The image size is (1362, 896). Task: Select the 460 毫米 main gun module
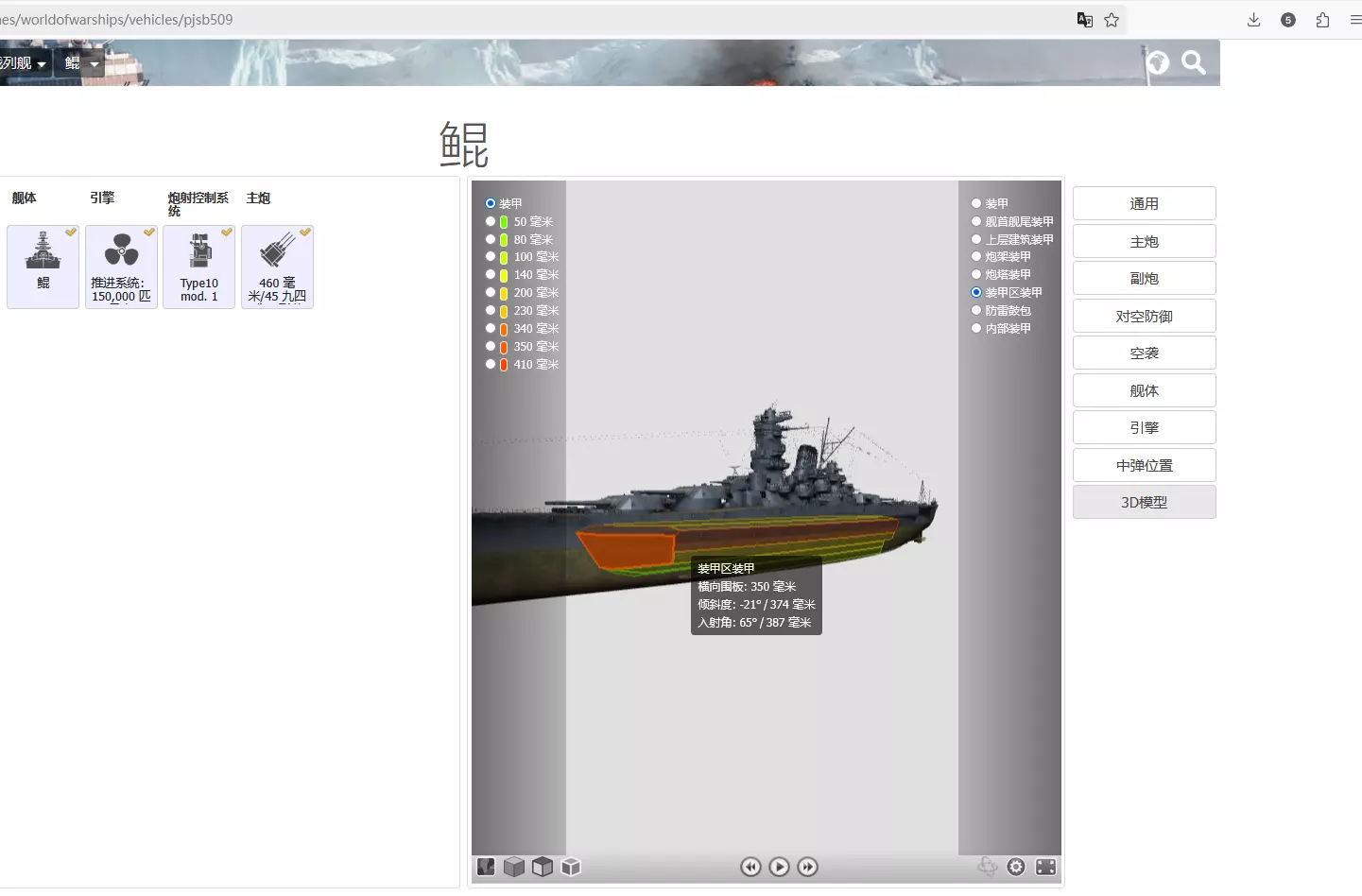pos(277,267)
